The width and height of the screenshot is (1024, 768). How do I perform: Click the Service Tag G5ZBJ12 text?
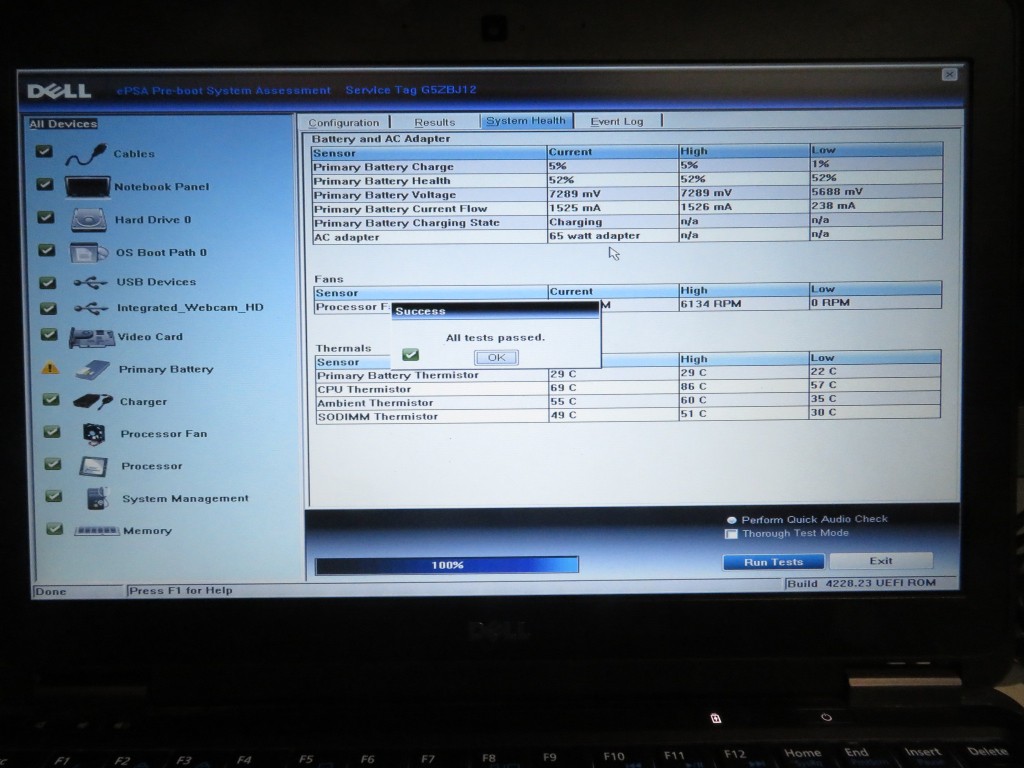411,90
